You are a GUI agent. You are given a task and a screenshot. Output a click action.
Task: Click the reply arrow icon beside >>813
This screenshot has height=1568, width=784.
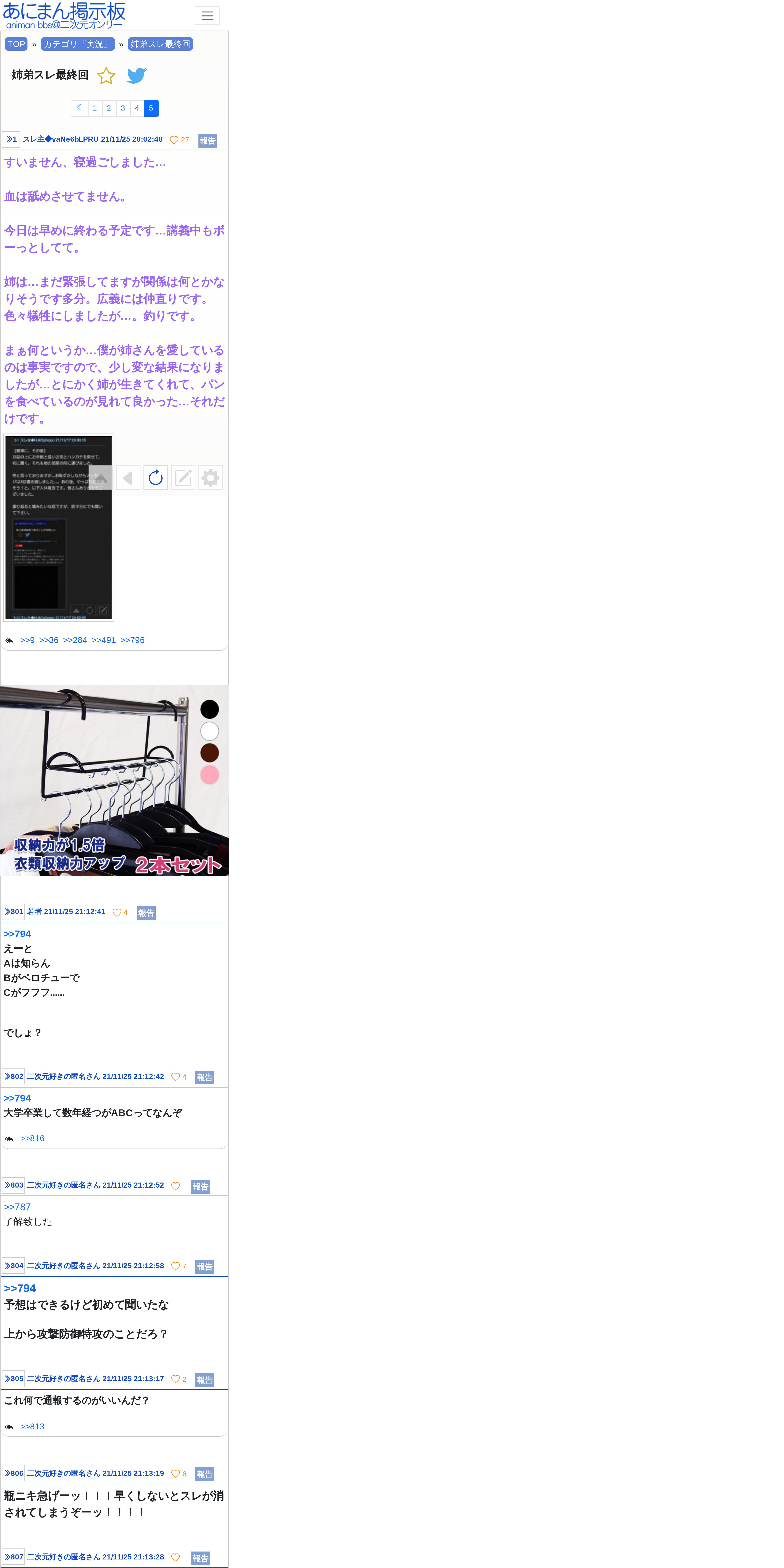pyautogui.click(x=9, y=1427)
